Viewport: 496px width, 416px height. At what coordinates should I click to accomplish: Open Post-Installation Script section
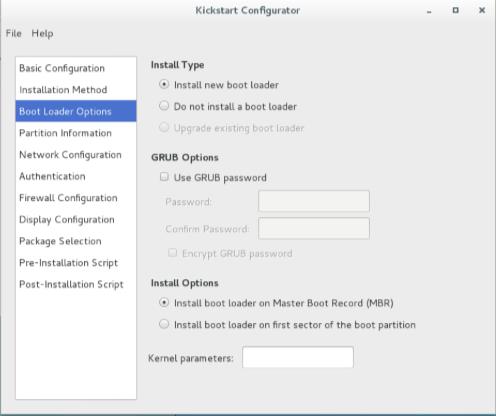tap(76, 284)
